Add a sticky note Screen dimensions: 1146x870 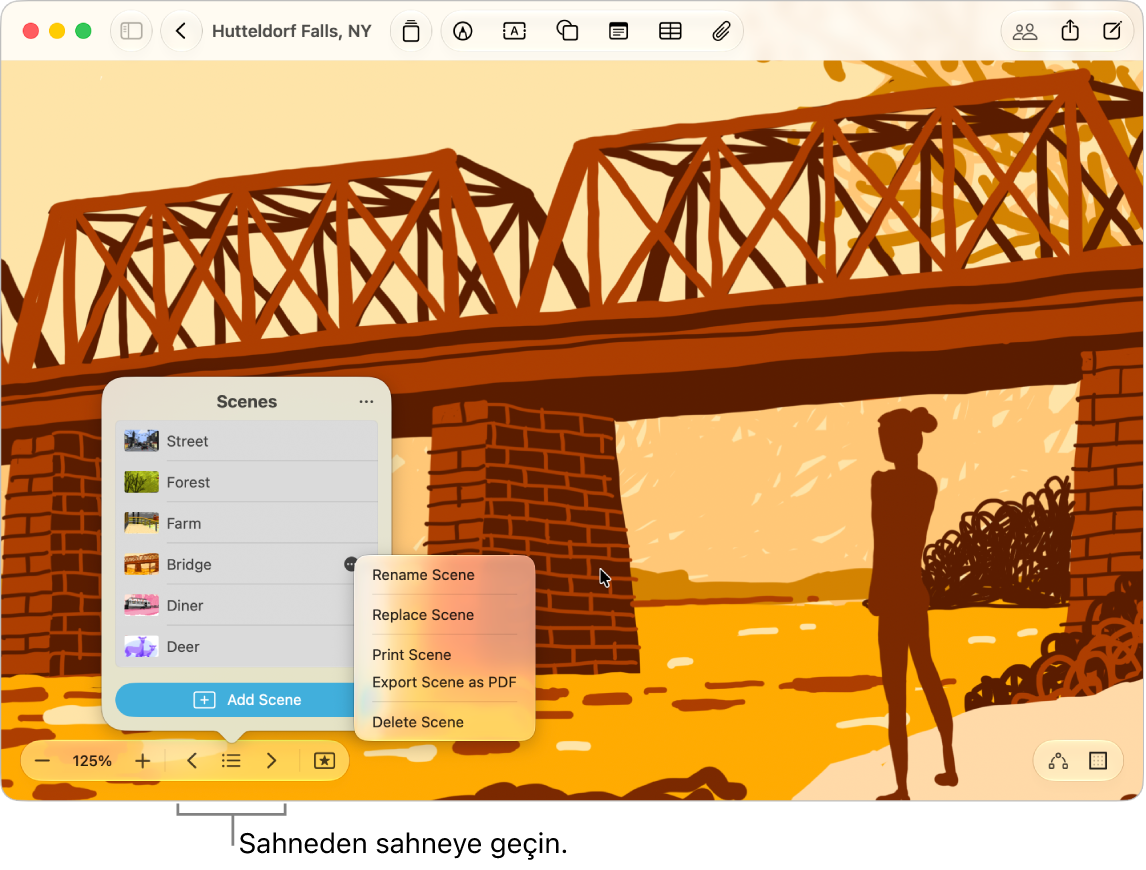pyautogui.click(x=618, y=31)
